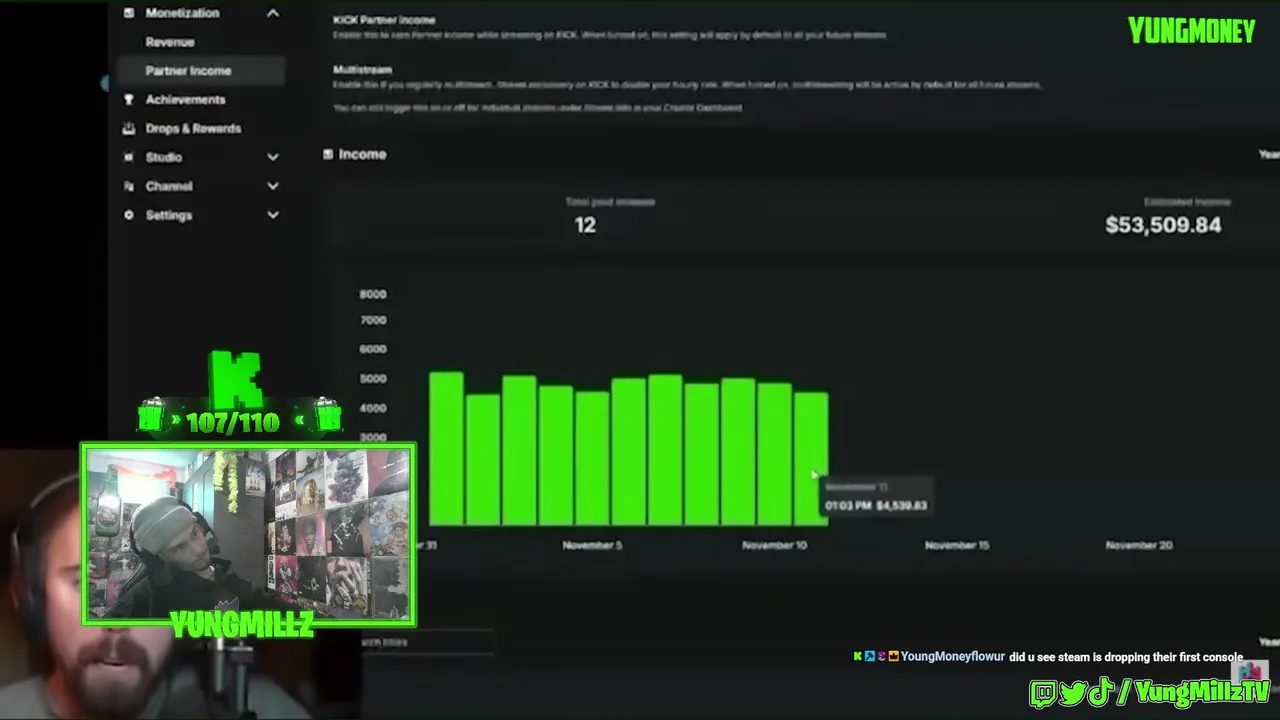Click the YUNGMILLZ name under webcam
Image resolution: width=1280 pixels, height=720 pixels.
click(243, 626)
